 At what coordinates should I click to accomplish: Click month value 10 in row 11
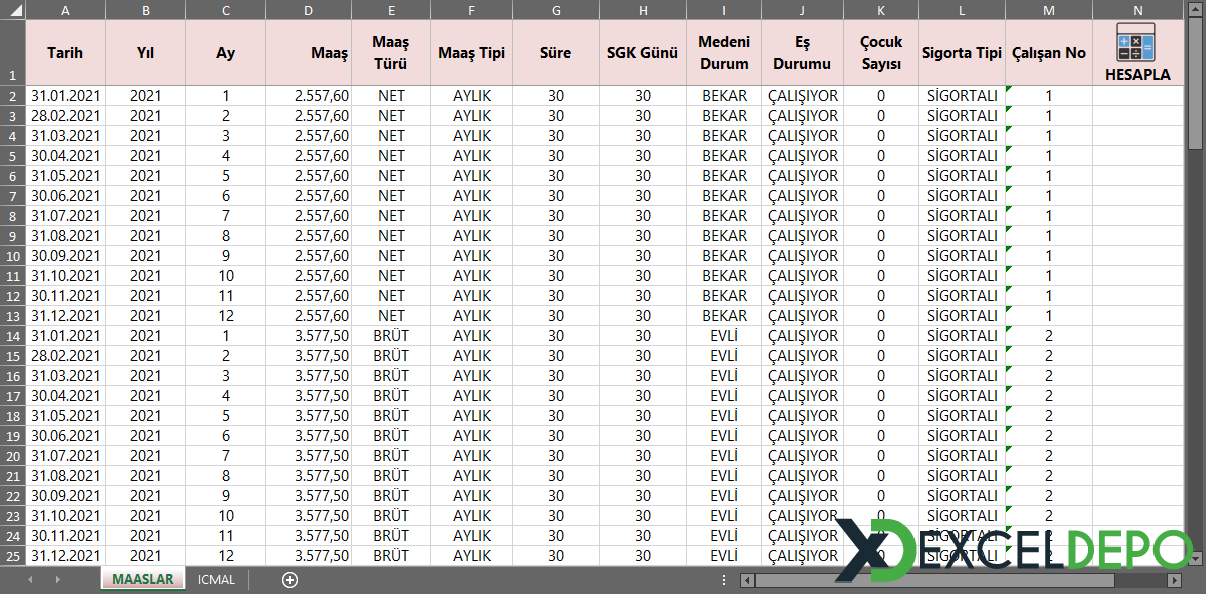click(x=225, y=276)
